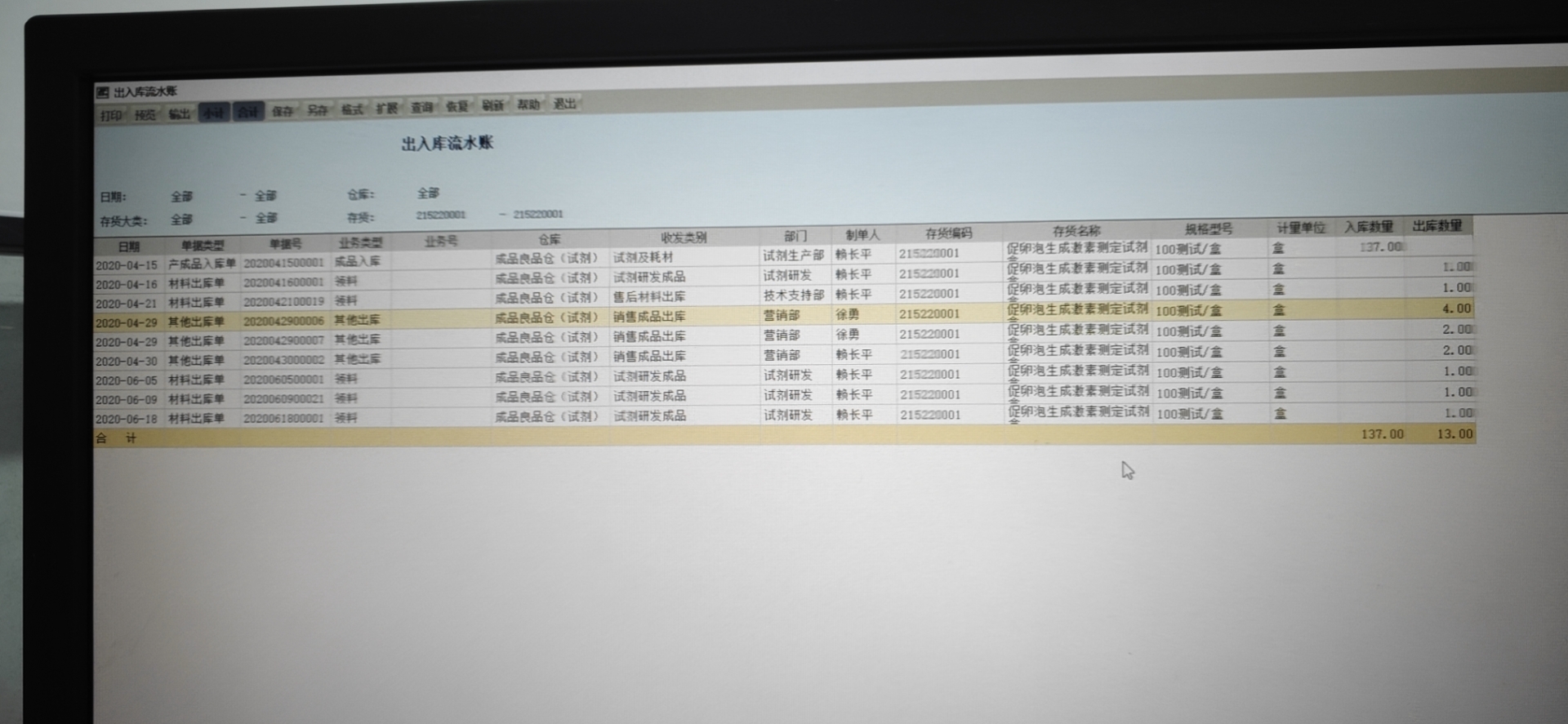Click the 存货编码 column header
This screenshot has height=724, width=1568.
pyautogui.click(x=949, y=233)
